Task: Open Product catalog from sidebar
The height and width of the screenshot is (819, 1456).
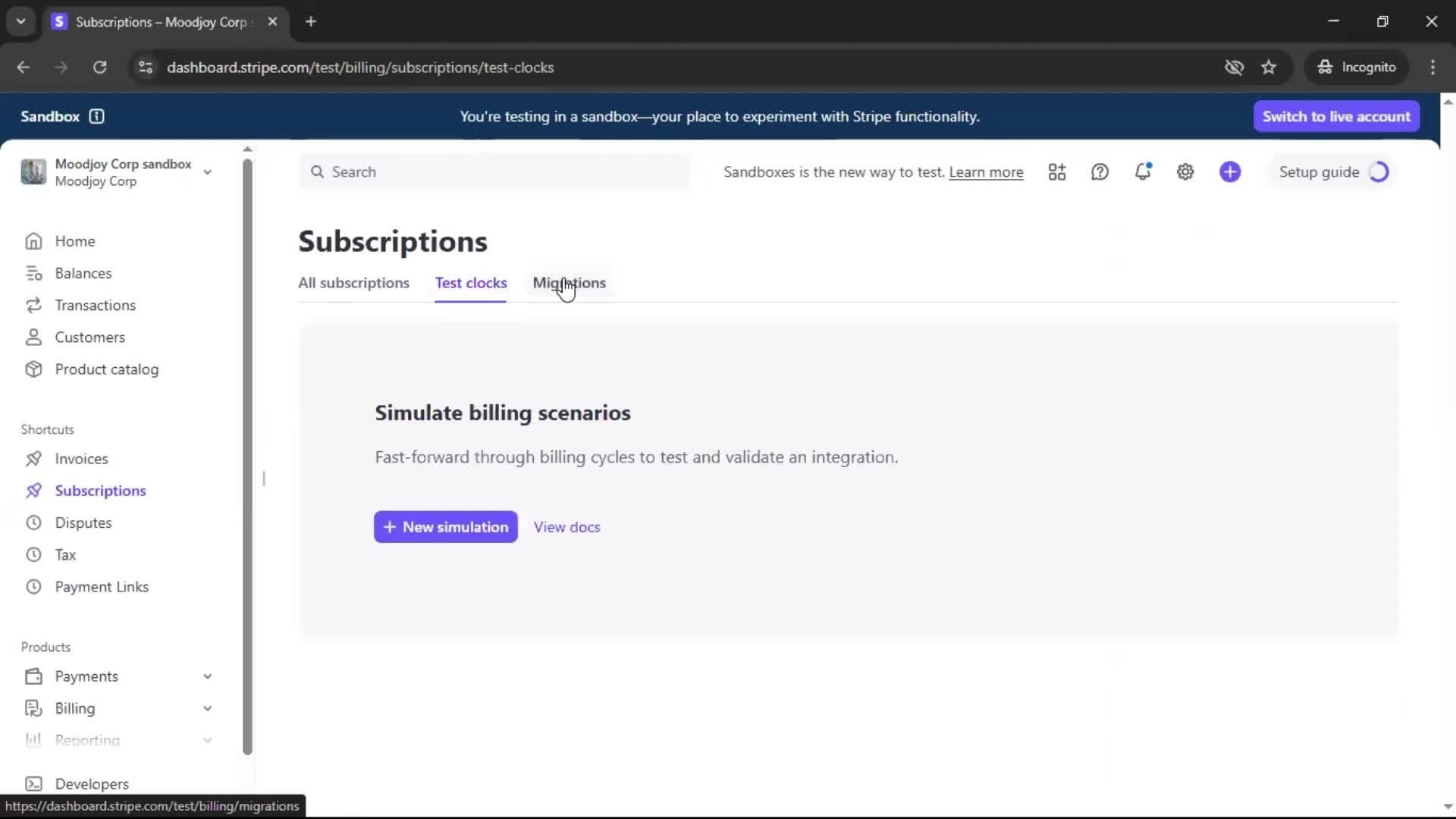Action: tap(106, 369)
